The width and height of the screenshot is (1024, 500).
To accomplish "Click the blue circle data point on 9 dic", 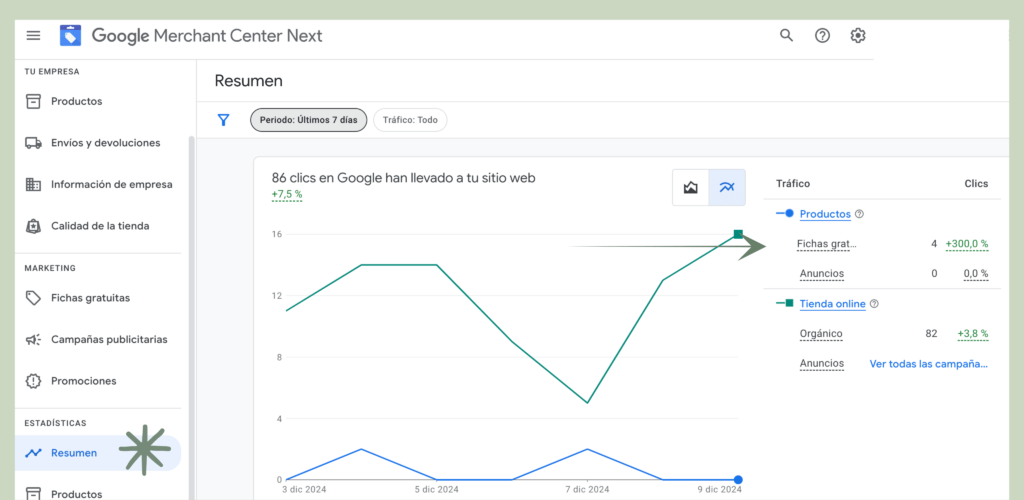I will [738, 479].
